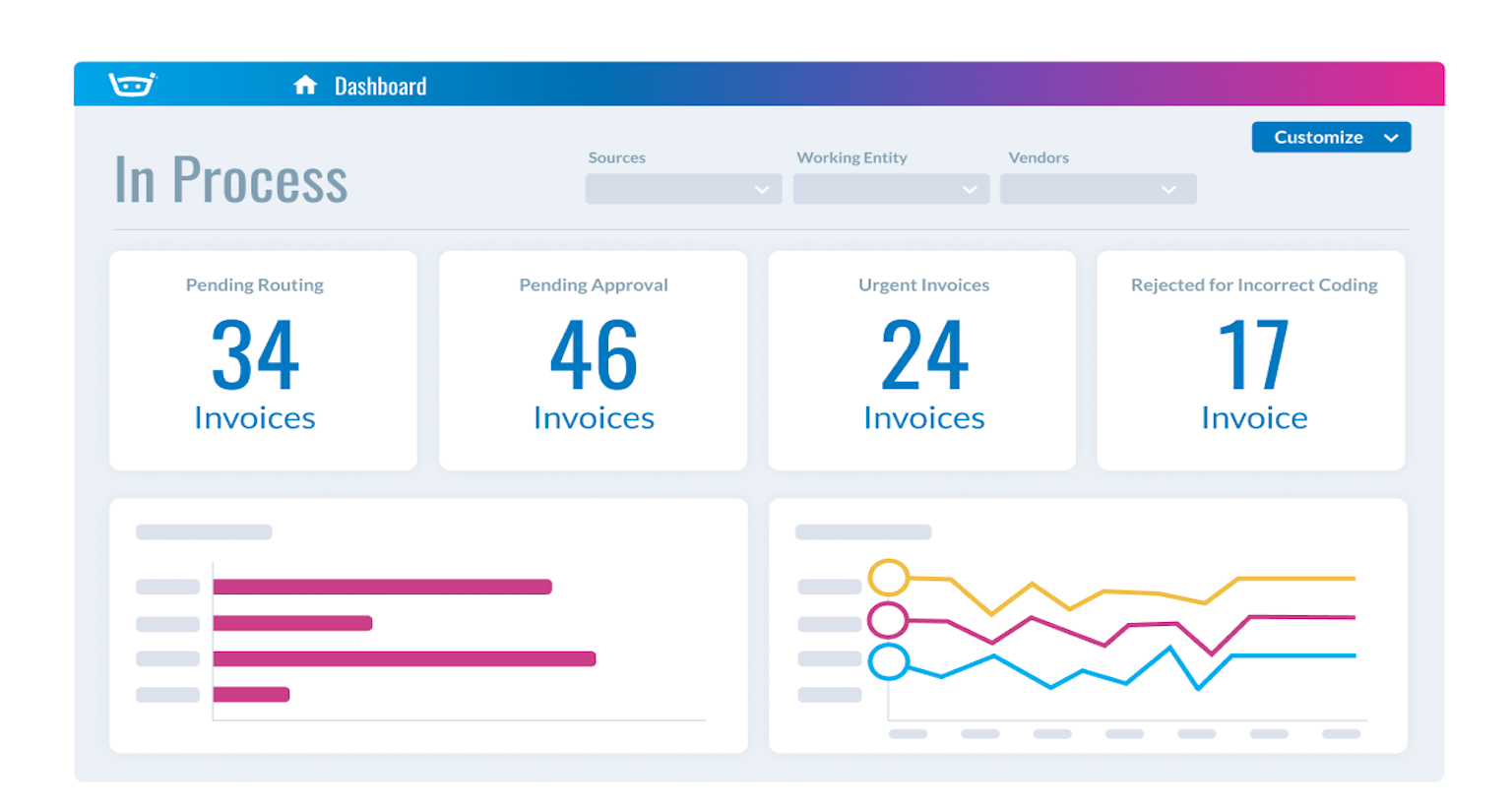Open Rejected for Incorrect Coding card
This screenshot has width=1512, height=809.
pyautogui.click(x=1251, y=360)
